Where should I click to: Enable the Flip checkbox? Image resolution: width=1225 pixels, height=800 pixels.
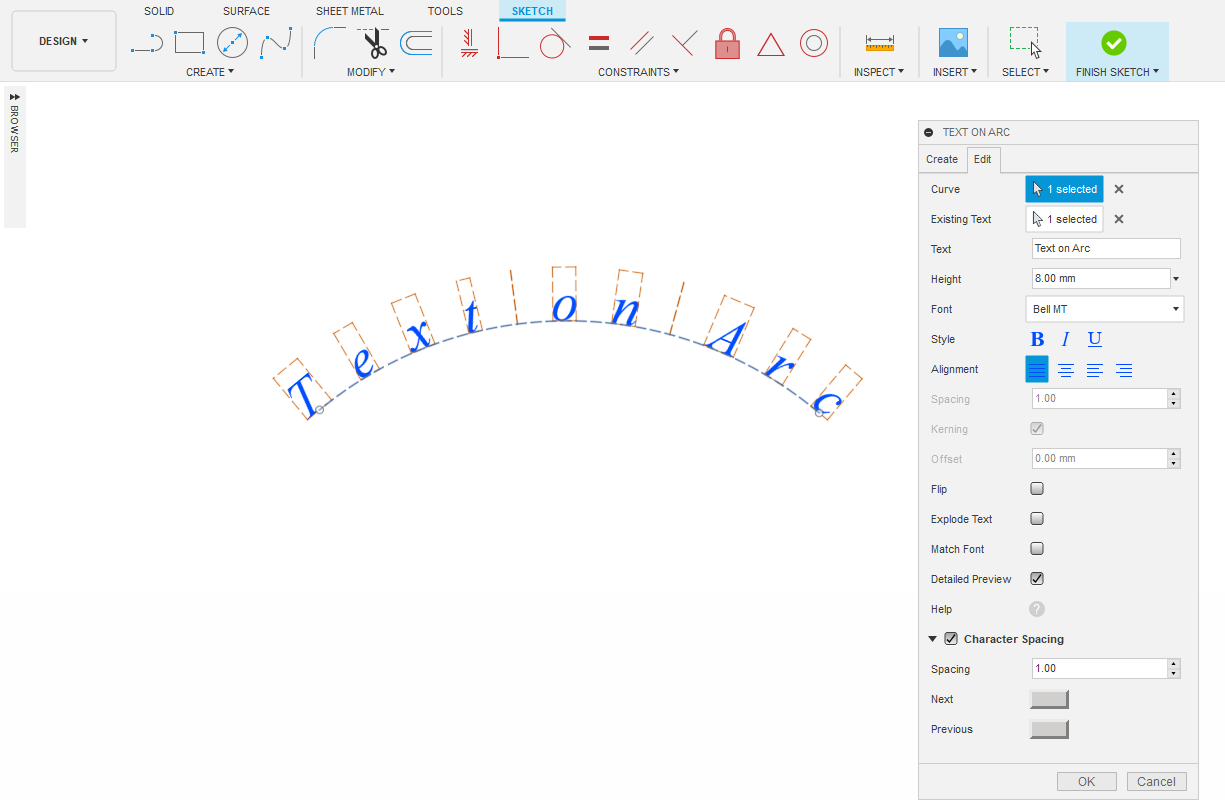pos(1037,489)
